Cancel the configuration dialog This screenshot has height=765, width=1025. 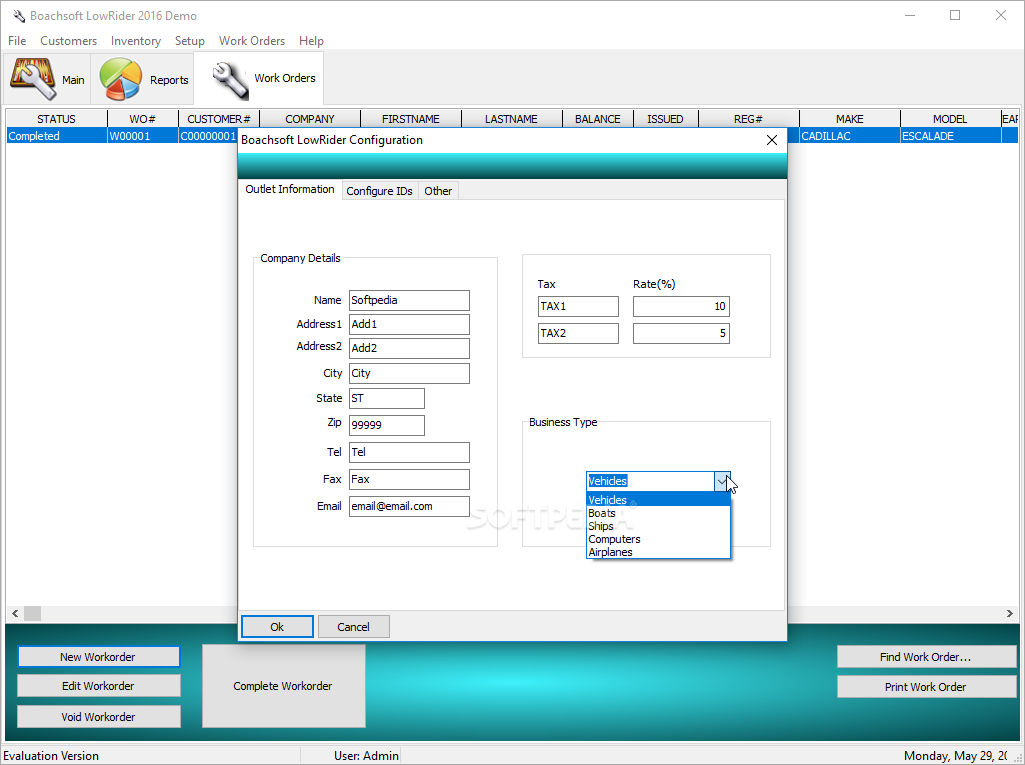[354, 626]
